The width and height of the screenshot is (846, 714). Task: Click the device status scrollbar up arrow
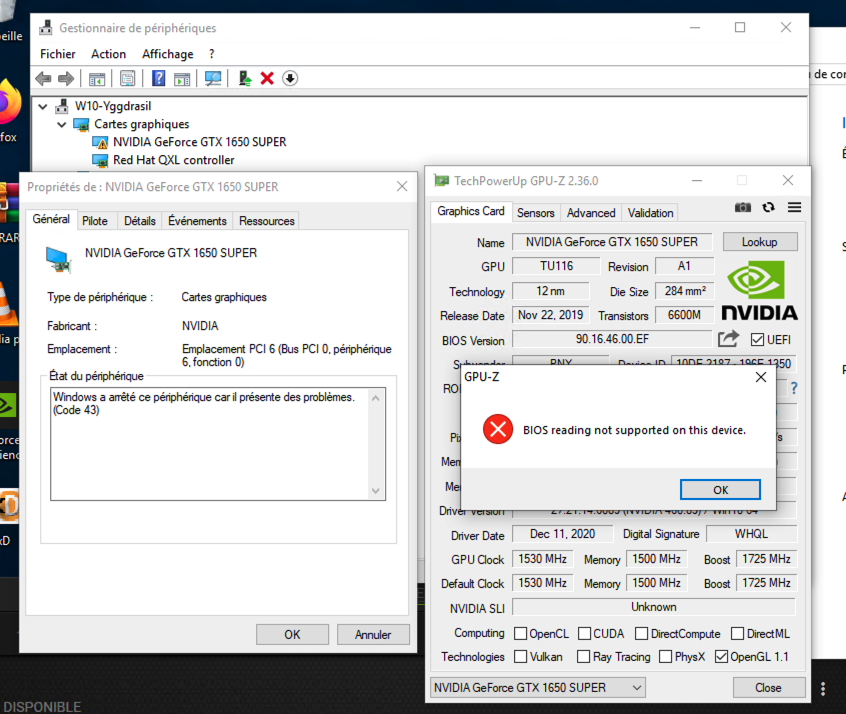pyautogui.click(x=376, y=398)
